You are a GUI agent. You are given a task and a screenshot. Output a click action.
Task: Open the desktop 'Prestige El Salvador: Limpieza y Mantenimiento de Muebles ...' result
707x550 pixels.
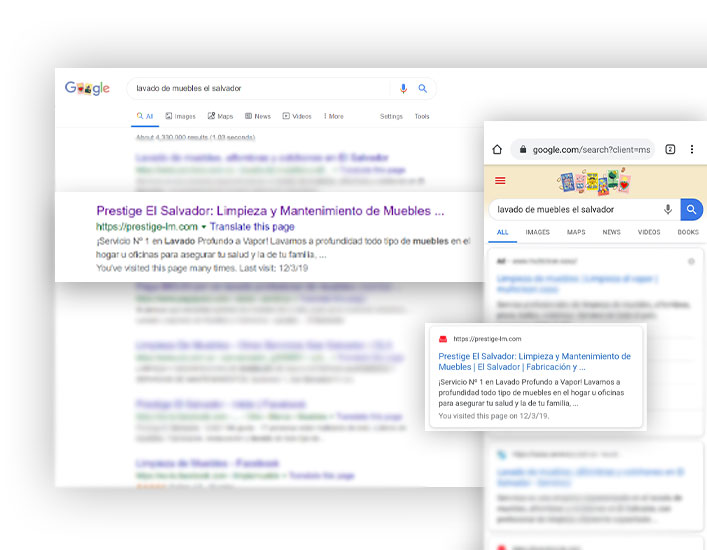click(270, 211)
